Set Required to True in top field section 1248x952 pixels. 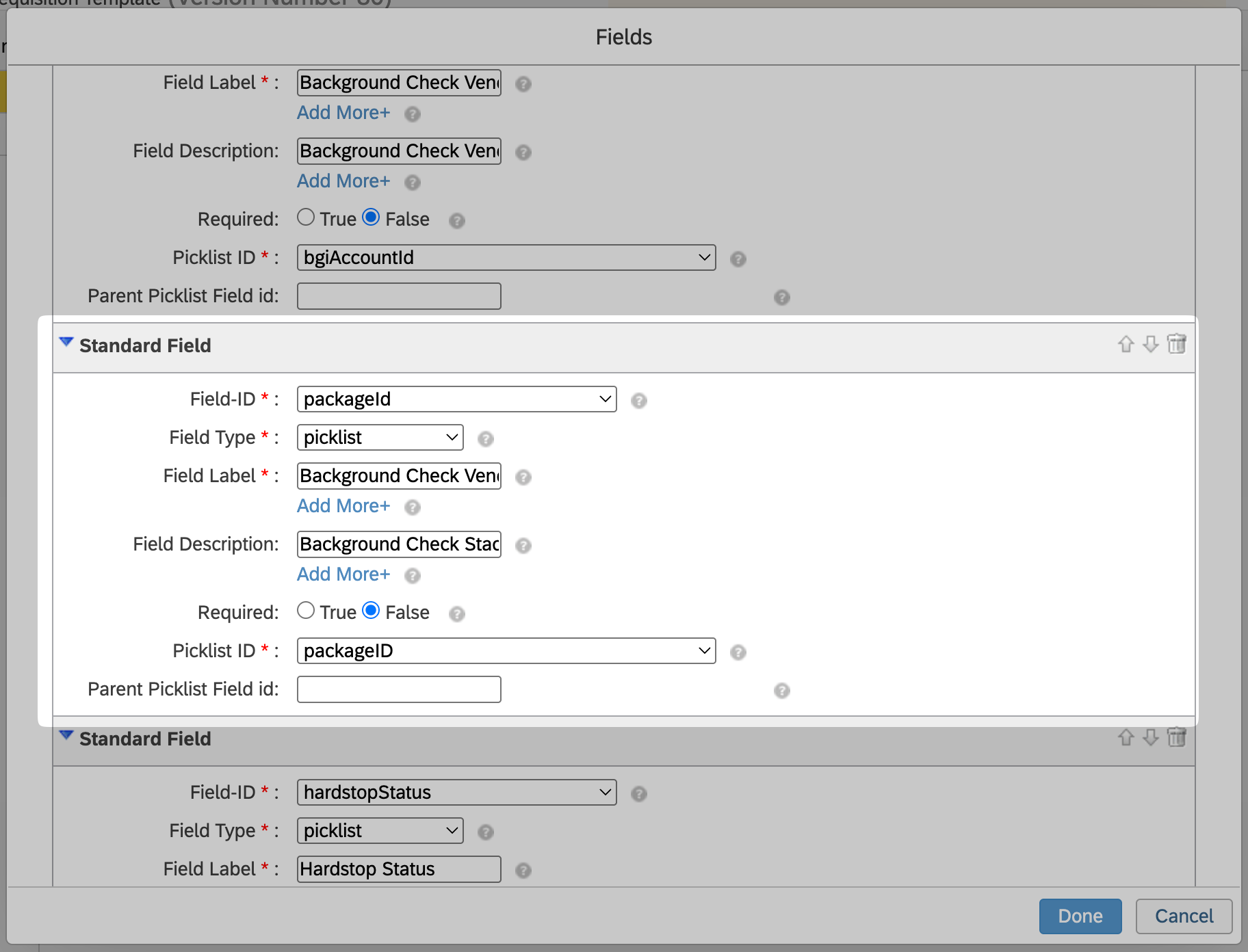306,217
